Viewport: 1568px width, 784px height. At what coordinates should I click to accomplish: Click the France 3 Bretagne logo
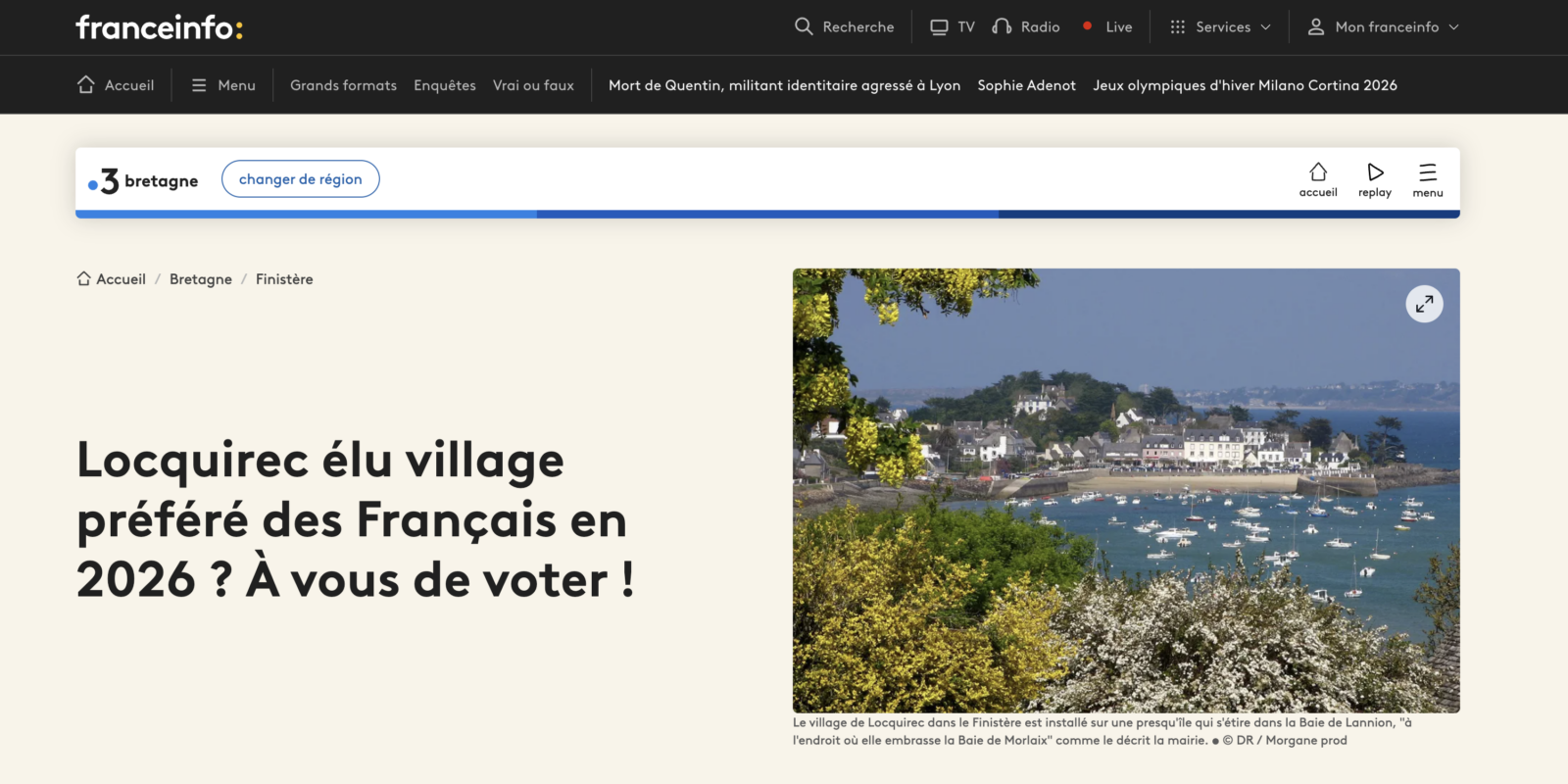point(144,180)
